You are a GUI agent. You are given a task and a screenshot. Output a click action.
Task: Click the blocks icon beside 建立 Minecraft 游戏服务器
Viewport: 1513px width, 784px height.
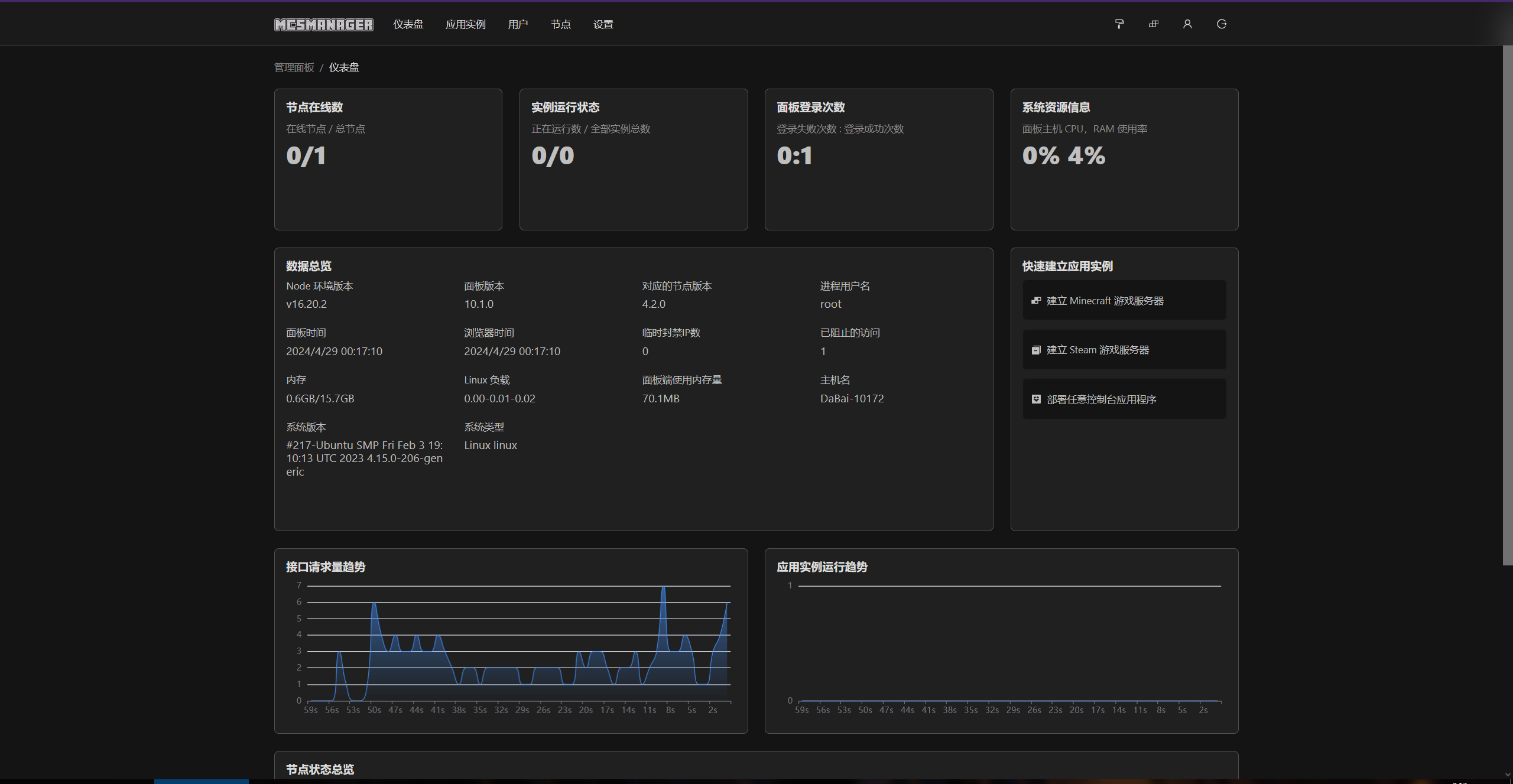[1036, 301]
